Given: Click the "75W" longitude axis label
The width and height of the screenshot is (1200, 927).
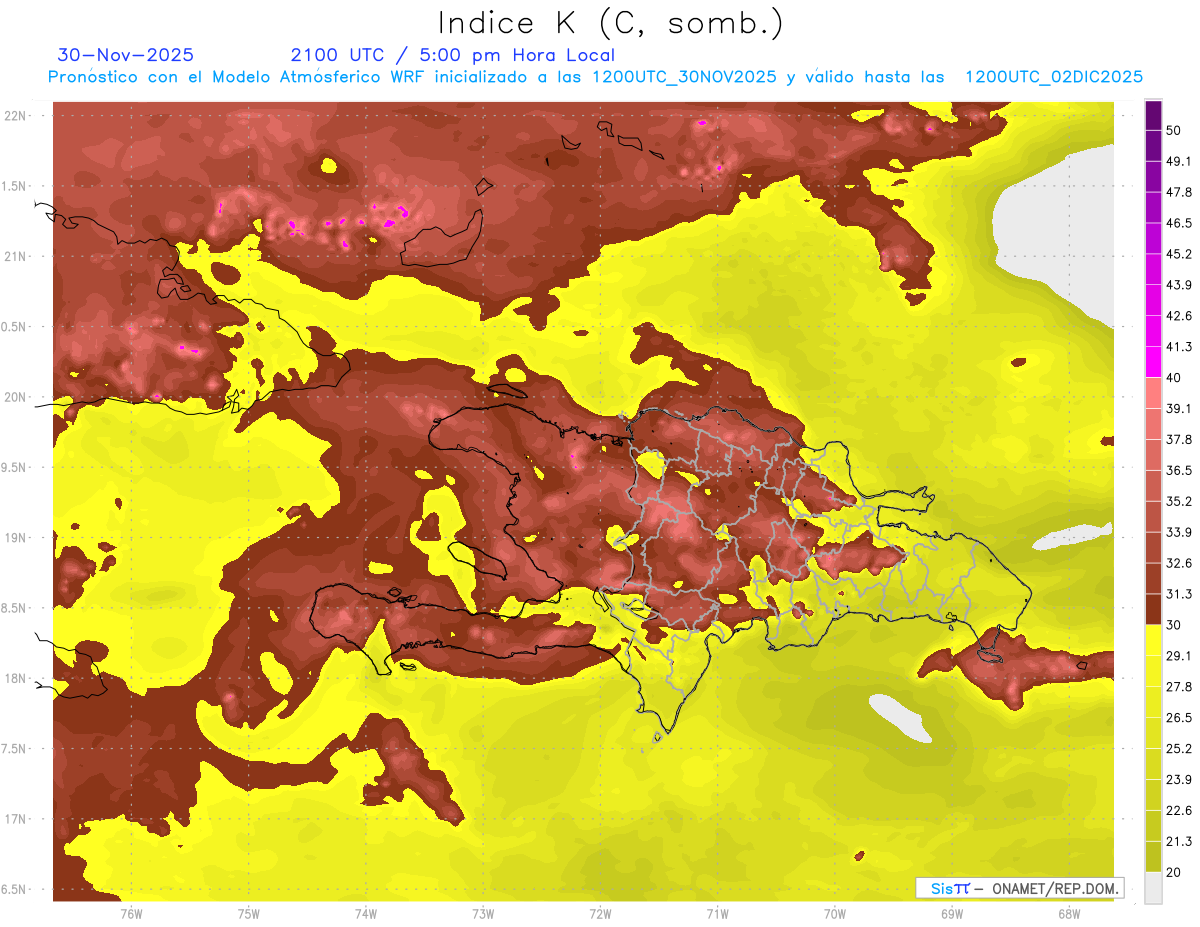Looking at the screenshot, I should coord(248,914).
